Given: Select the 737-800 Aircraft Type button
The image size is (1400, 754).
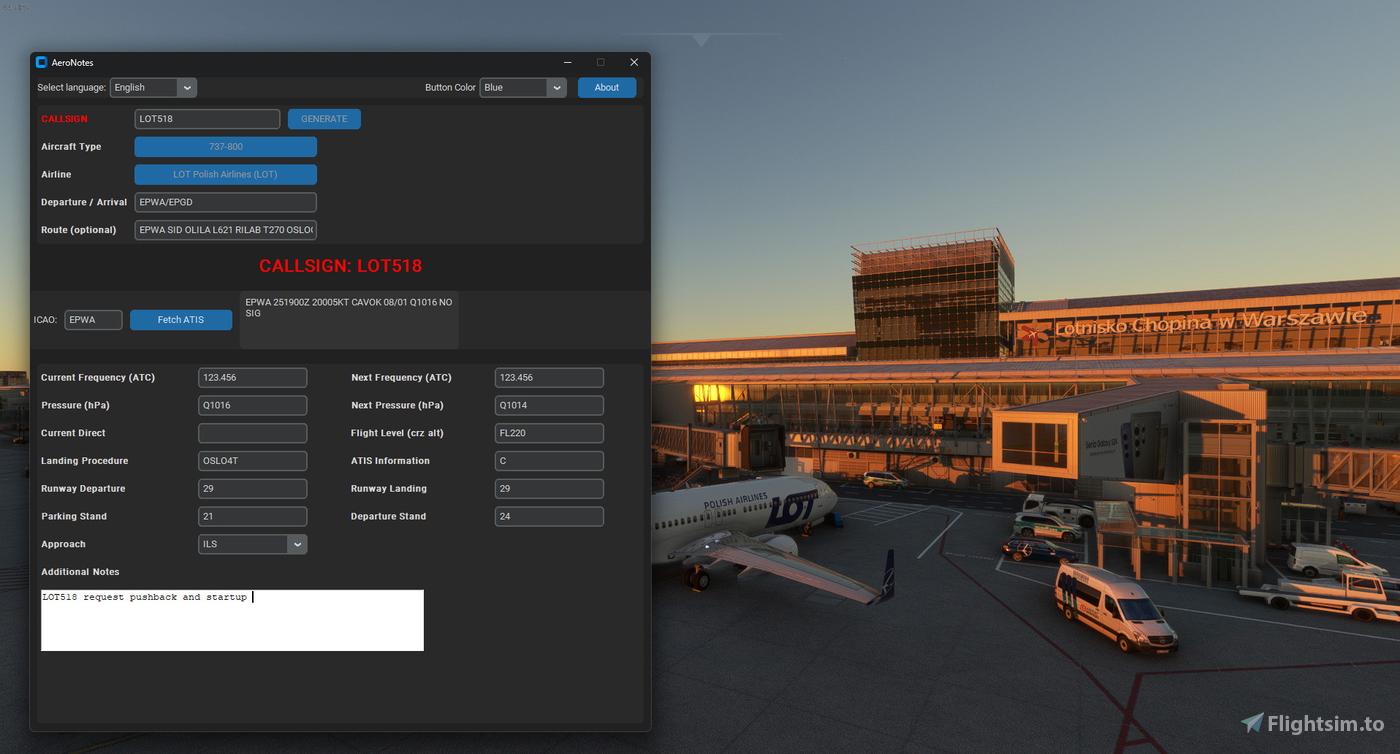Looking at the screenshot, I should pos(225,146).
